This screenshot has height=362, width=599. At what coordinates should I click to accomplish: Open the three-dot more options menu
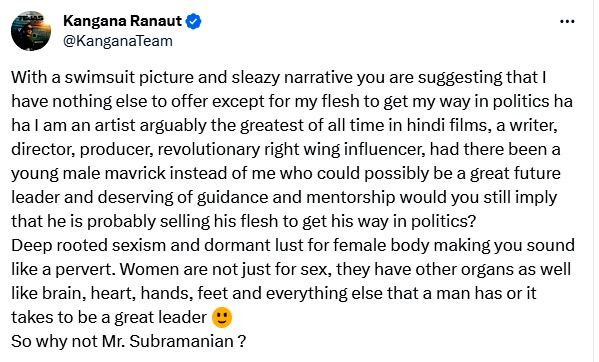click(567, 21)
